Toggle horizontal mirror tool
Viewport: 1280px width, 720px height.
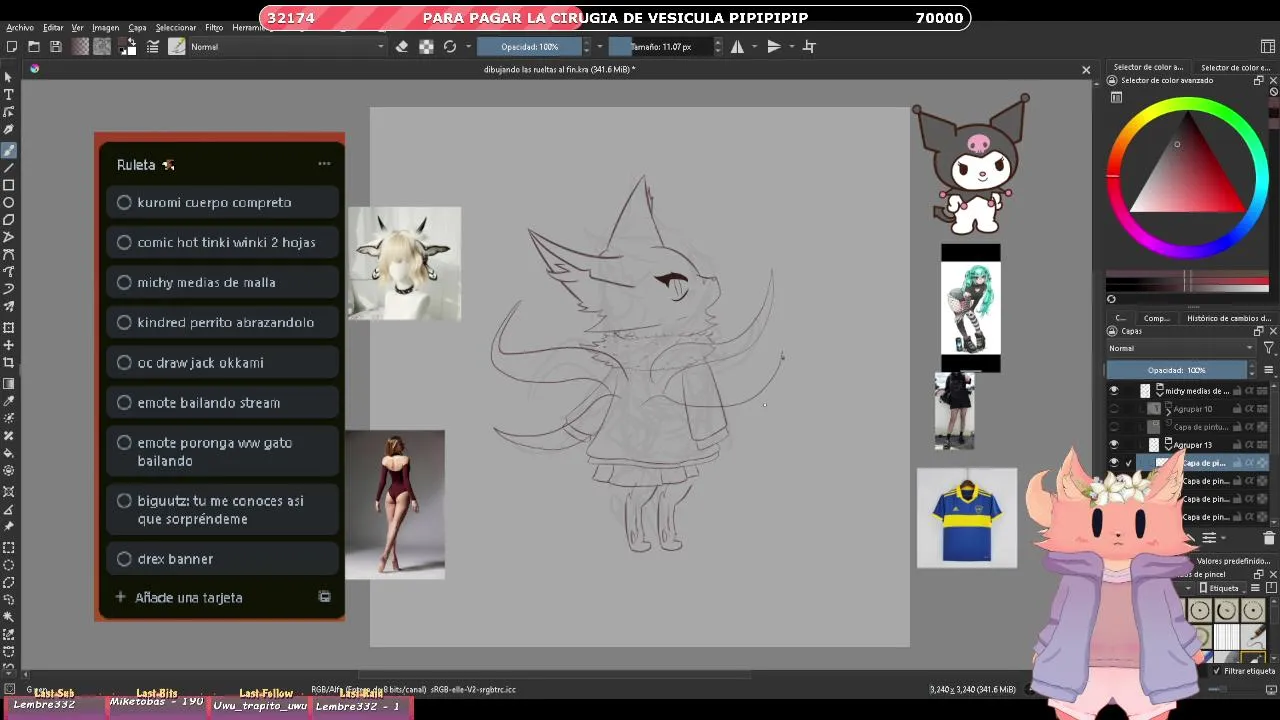point(737,46)
